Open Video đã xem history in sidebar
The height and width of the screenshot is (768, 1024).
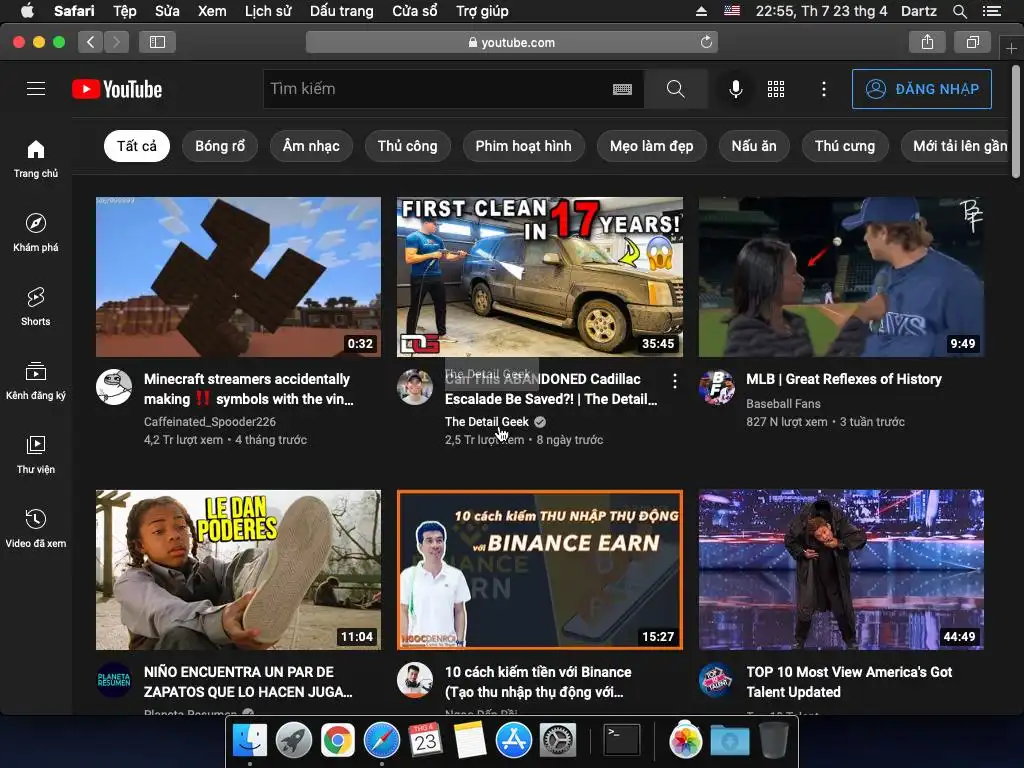(36, 528)
